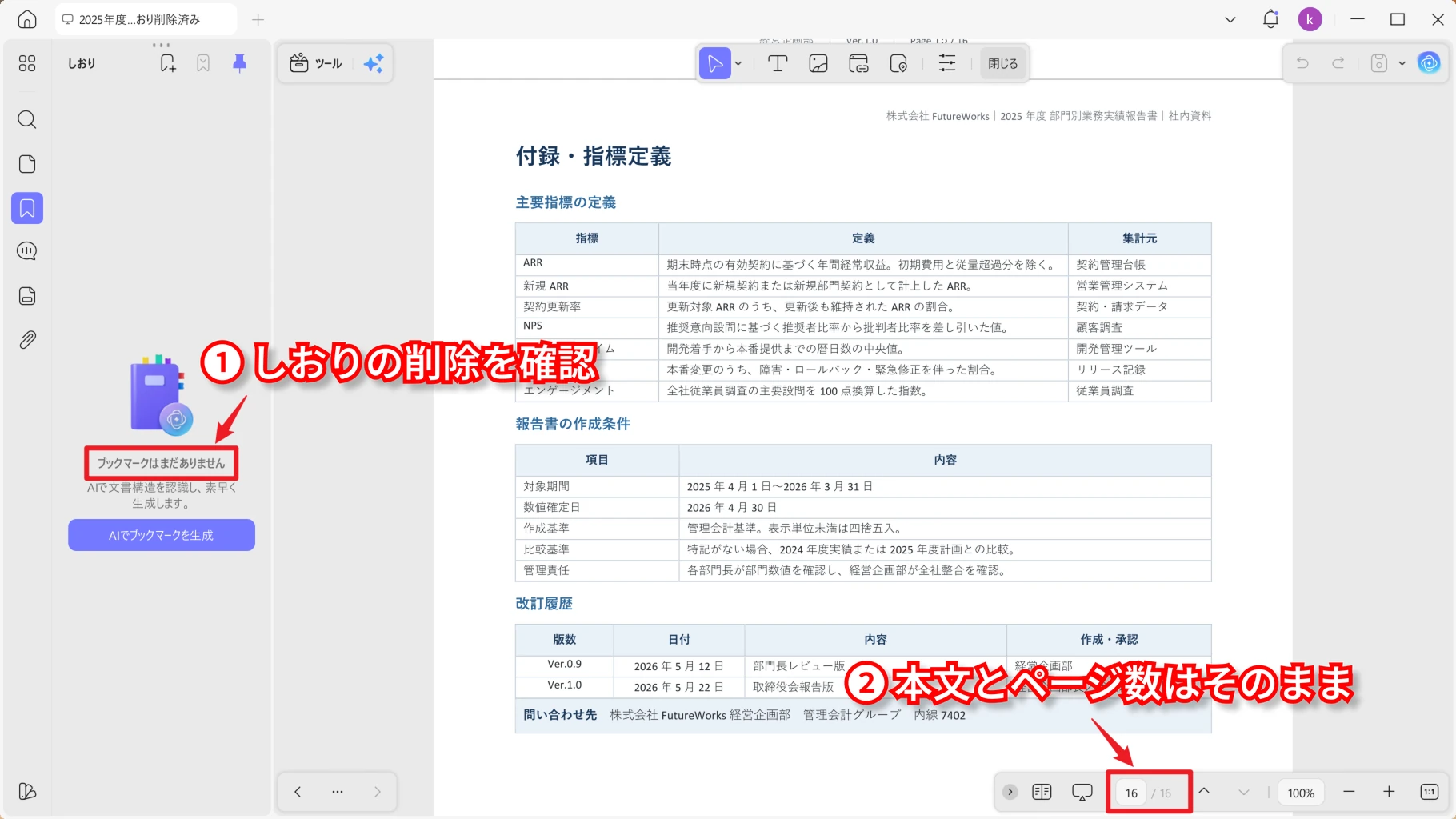Screen dimensions: 1456x819
Task: Open the home screen icon
Action: (x=27, y=19)
